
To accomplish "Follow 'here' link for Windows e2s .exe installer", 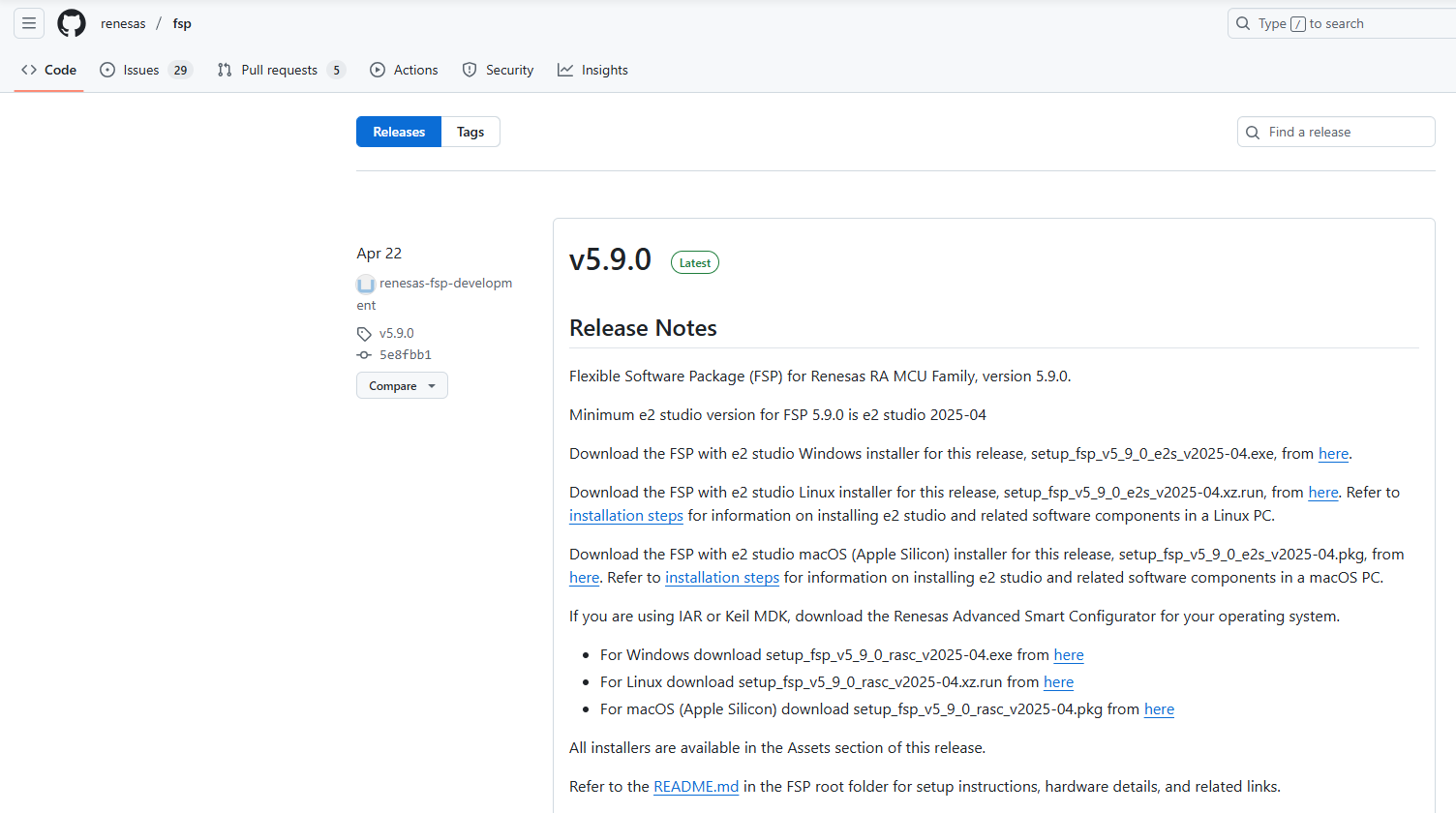I will (1333, 454).
